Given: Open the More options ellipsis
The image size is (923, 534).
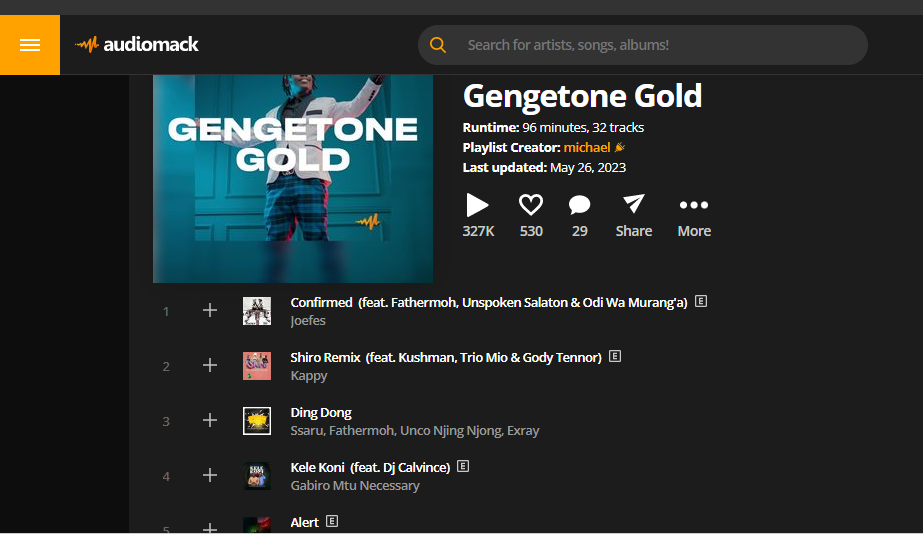Looking at the screenshot, I should [x=693, y=205].
